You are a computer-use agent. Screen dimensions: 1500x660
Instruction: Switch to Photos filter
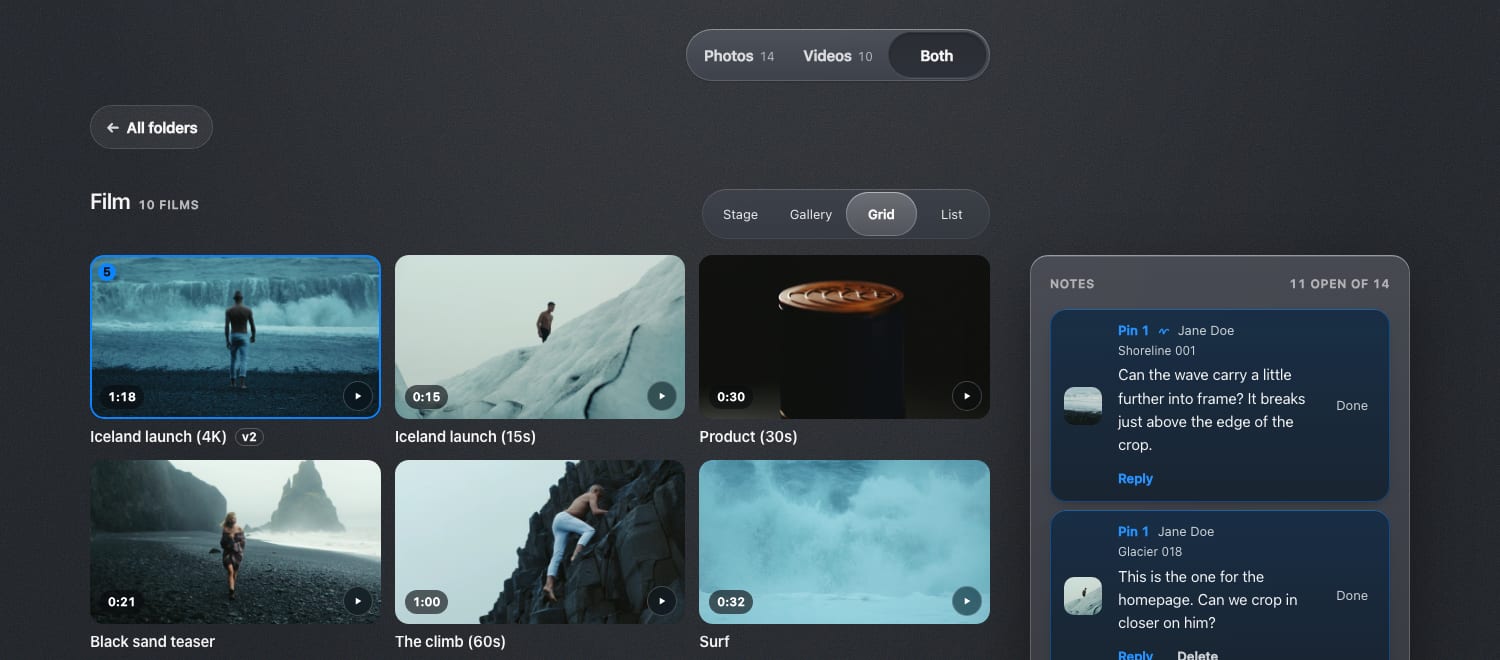(739, 56)
